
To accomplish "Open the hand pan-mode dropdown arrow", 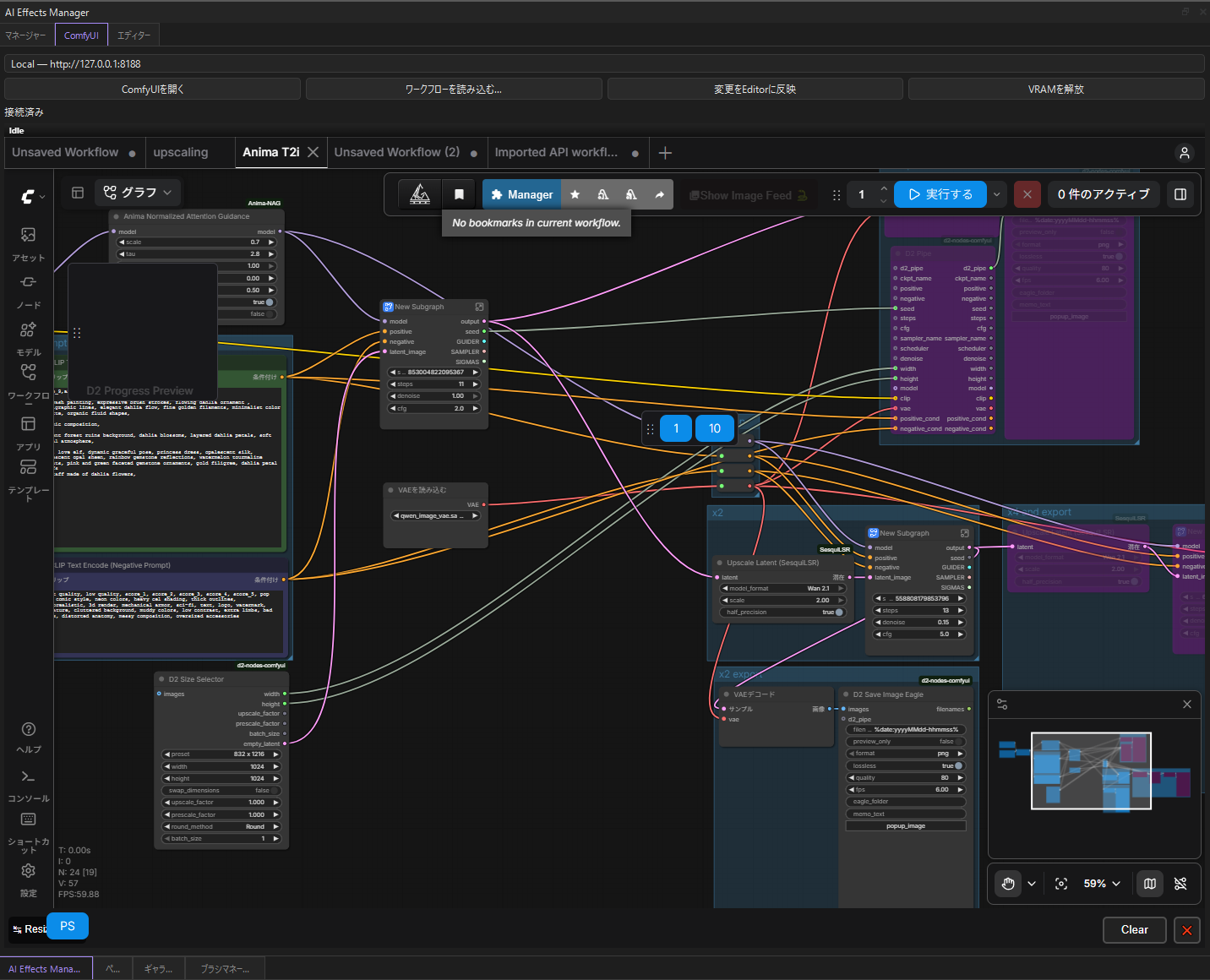I will (x=1032, y=884).
